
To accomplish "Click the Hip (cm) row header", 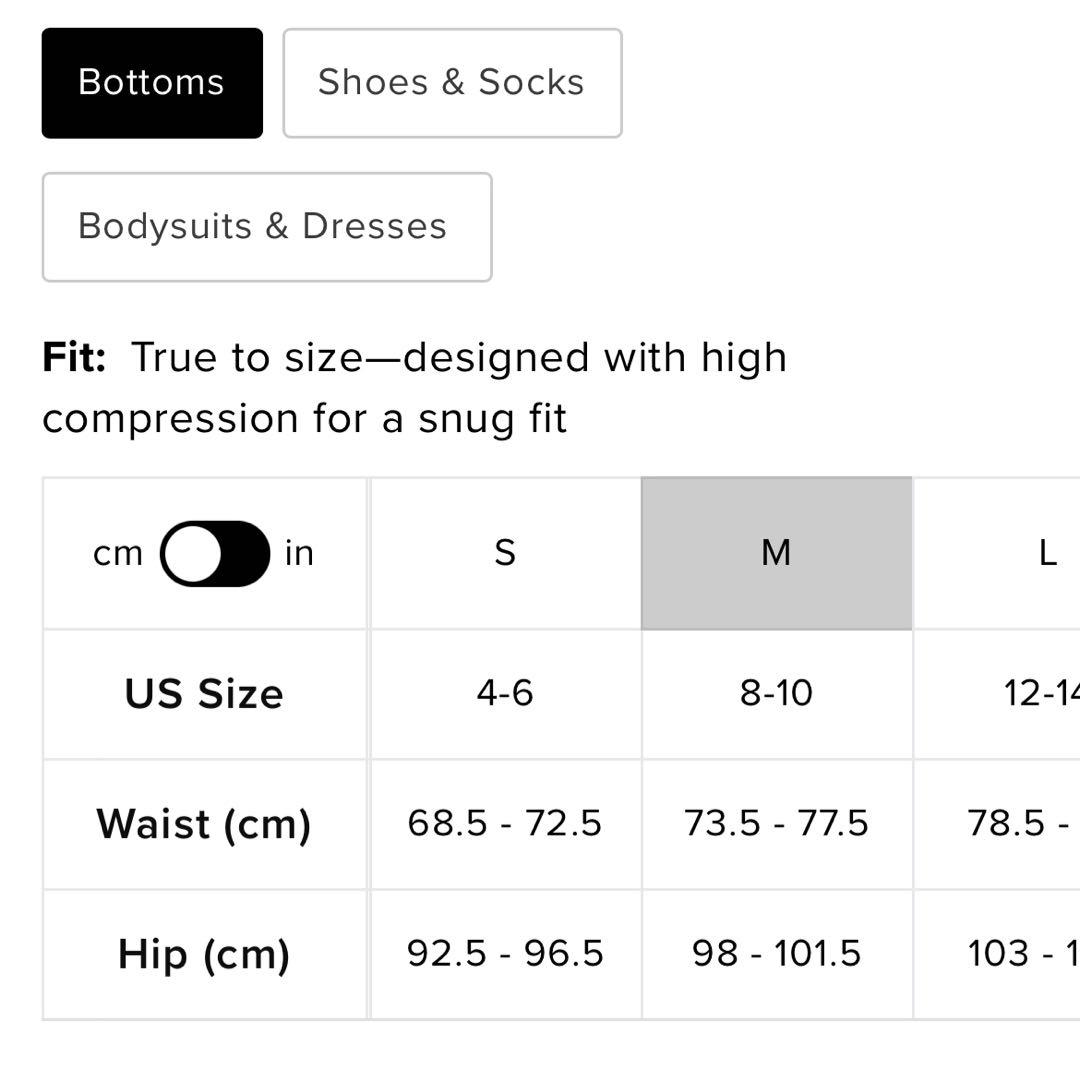I will 204,954.
